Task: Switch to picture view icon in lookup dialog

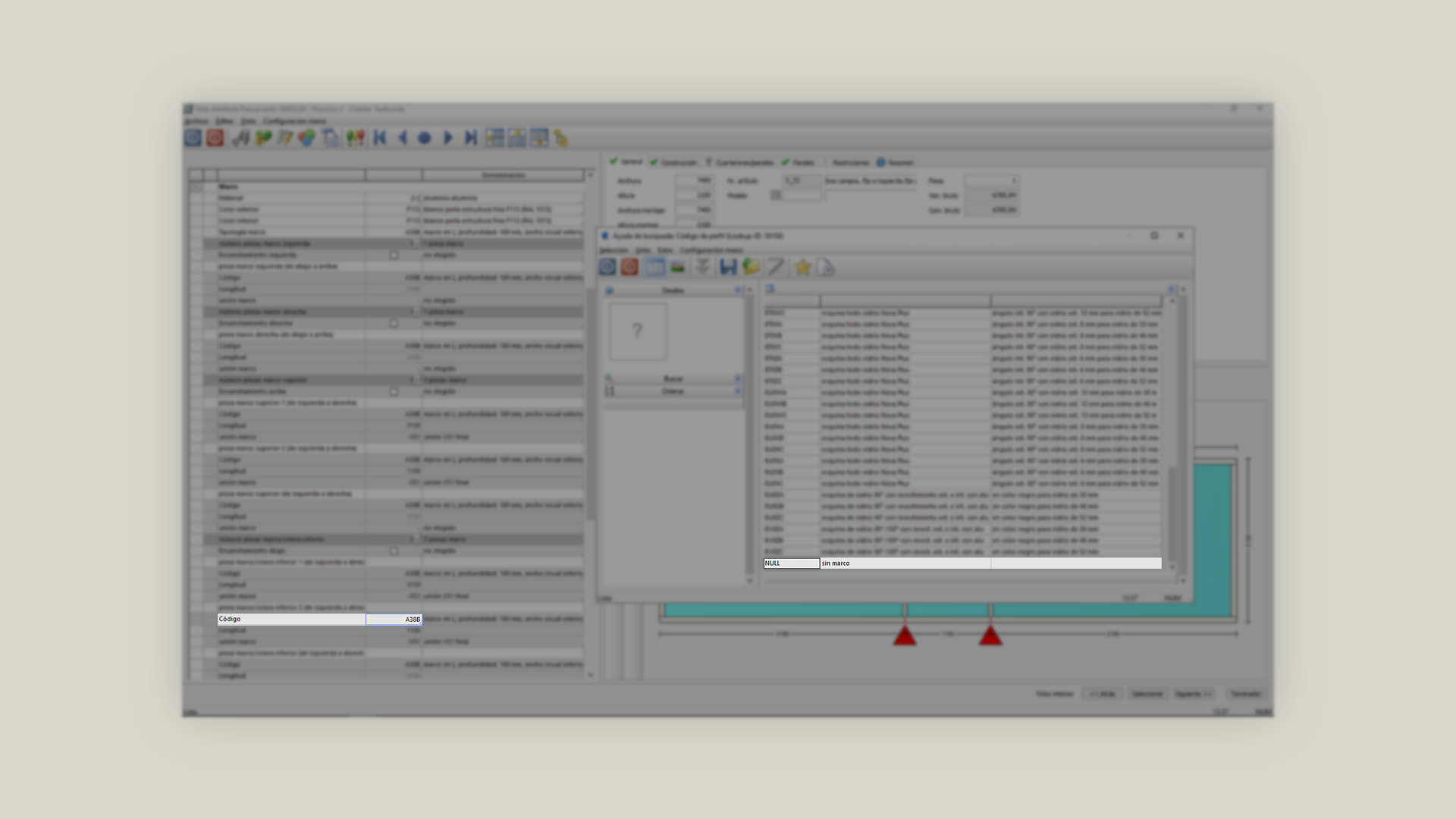Action: [678, 267]
